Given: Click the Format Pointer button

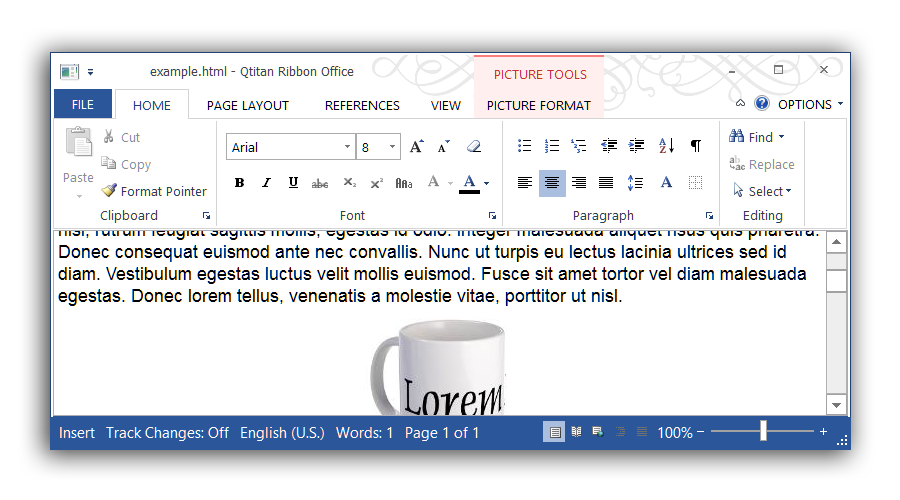Looking at the screenshot, I should (154, 191).
